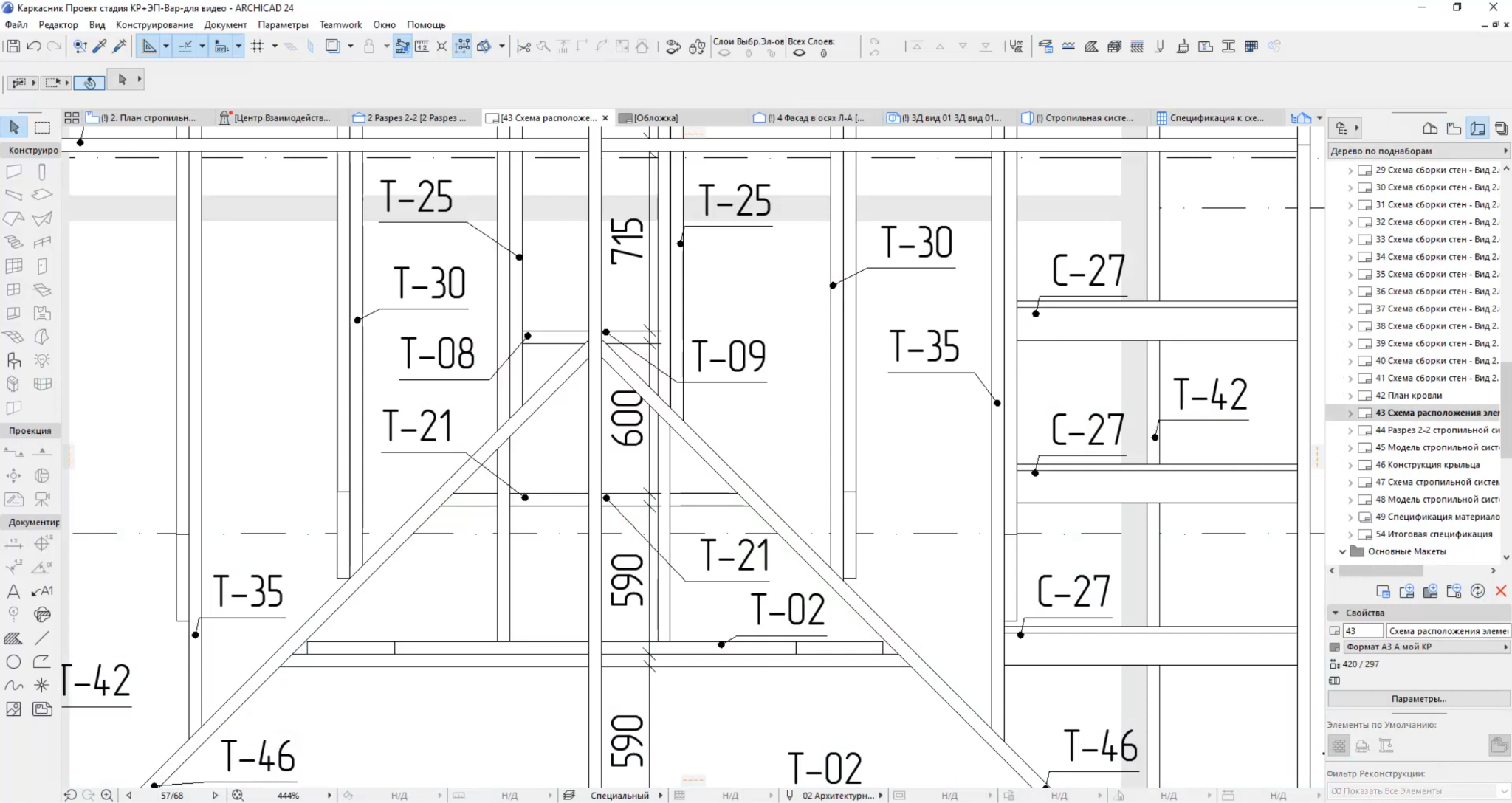Collapse the Основные Макеты folder

1343,552
